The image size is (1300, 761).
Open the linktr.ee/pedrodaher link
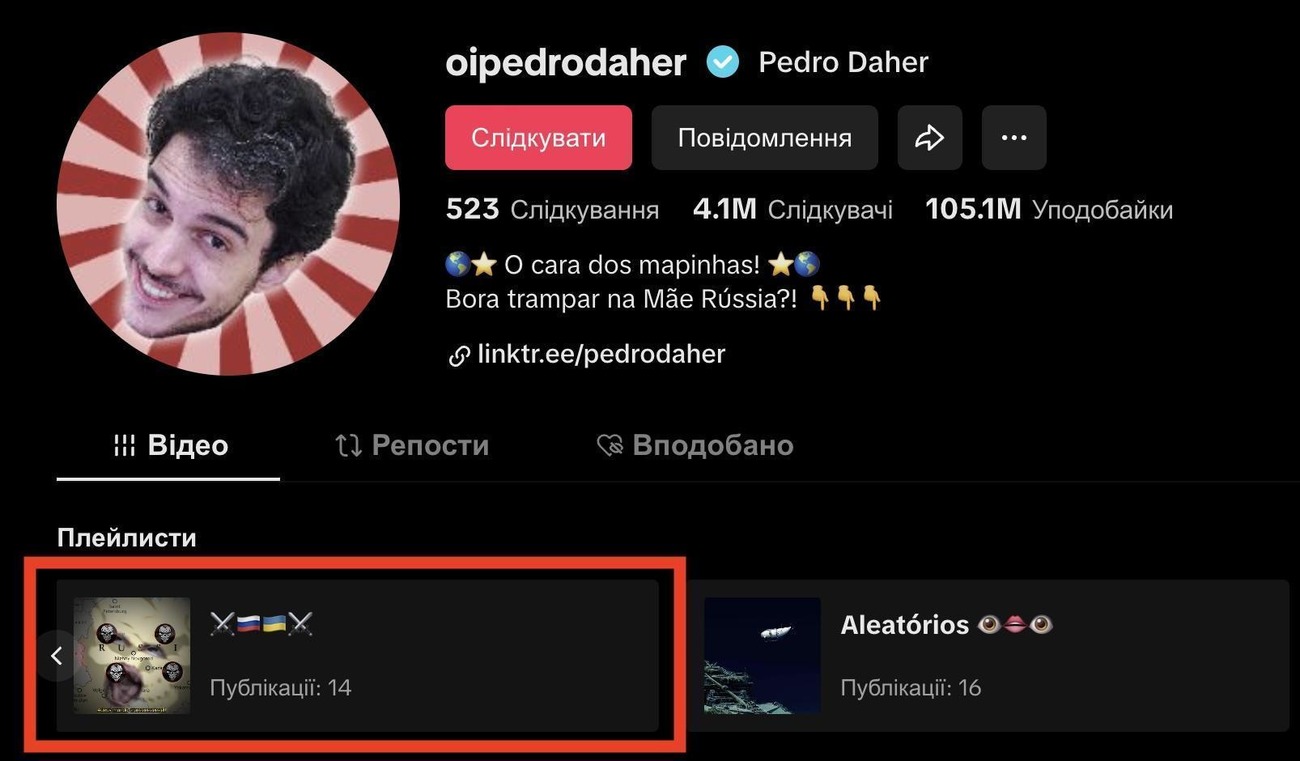pyautogui.click(x=601, y=354)
